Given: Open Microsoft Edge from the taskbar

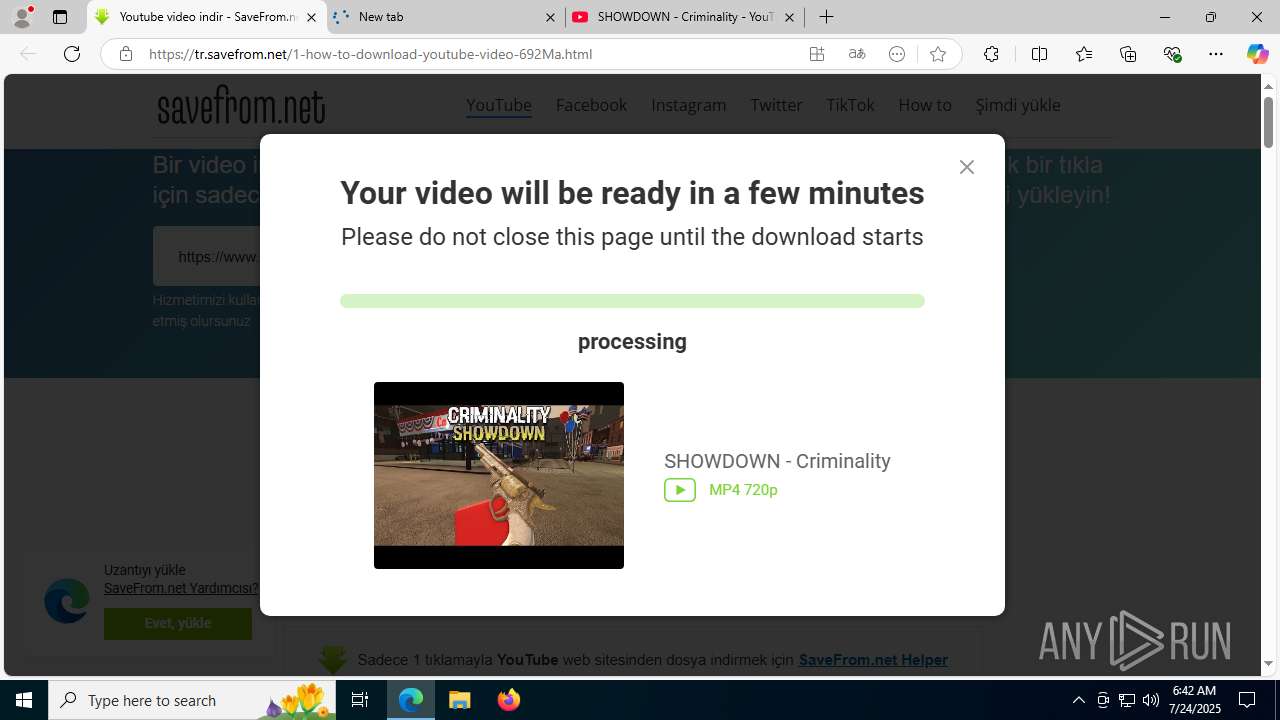Looking at the screenshot, I should point(411,700).
